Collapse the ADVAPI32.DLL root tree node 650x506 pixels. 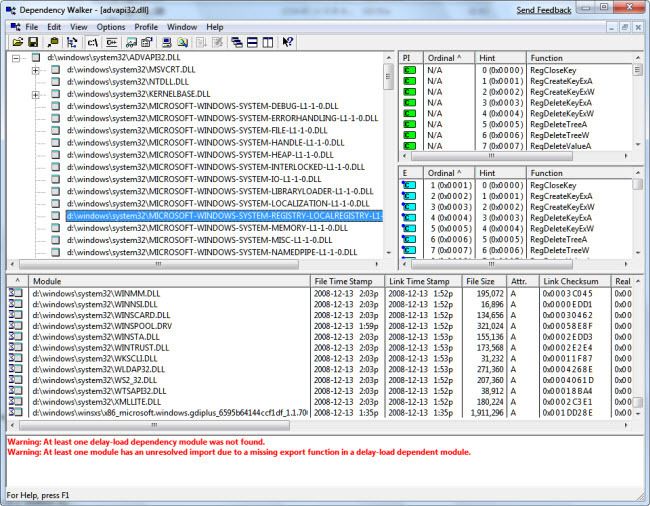click(16, 58)
